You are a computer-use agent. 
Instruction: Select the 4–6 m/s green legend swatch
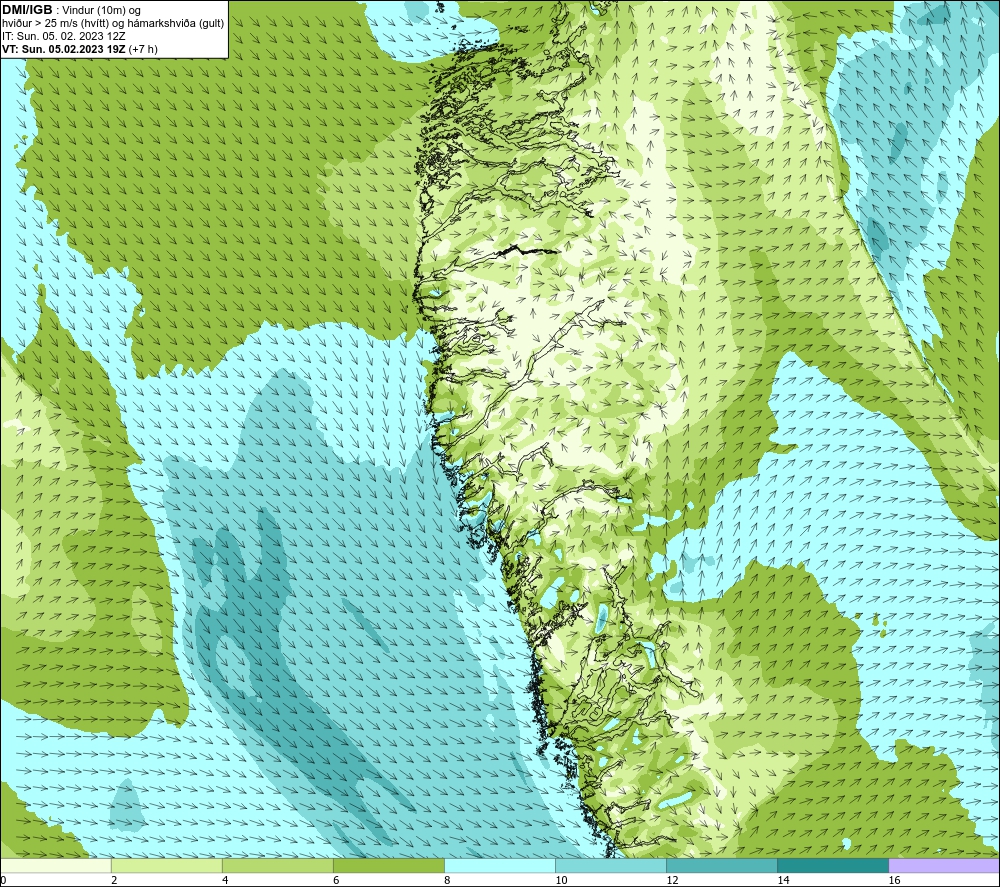[x=278, y=866]
